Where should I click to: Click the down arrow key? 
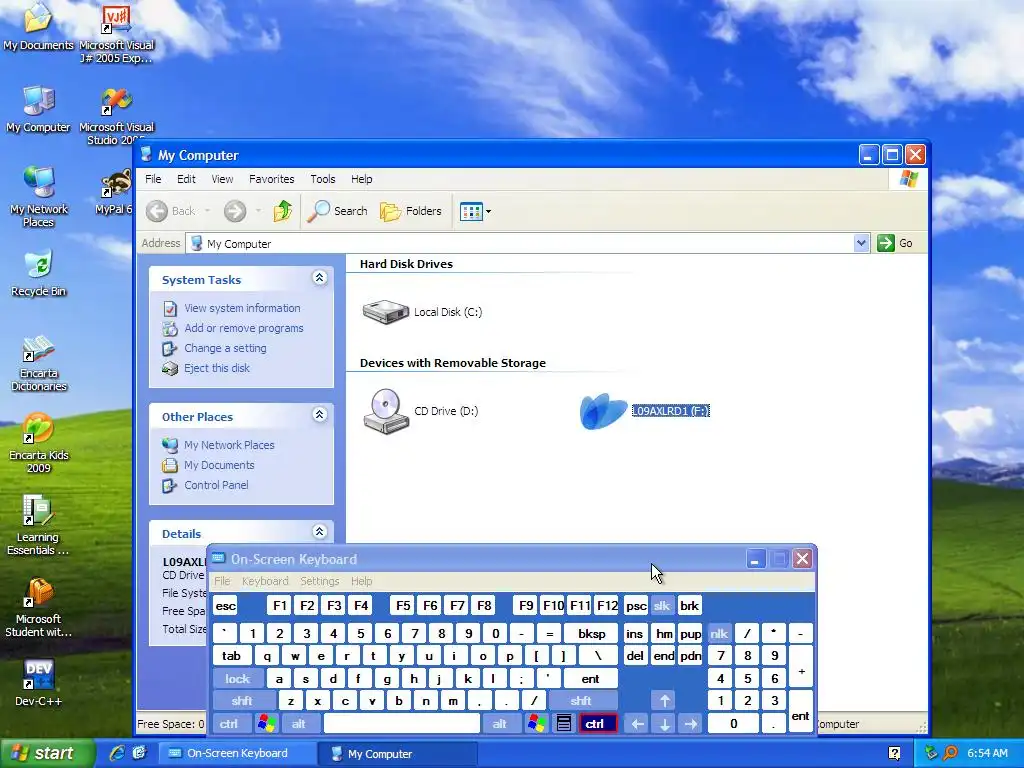pos(664,724)
